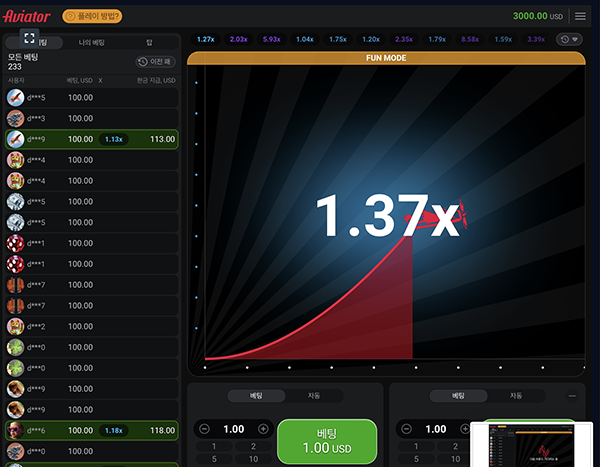Select 베팅 mode in second bet panel

pos(457,396)
